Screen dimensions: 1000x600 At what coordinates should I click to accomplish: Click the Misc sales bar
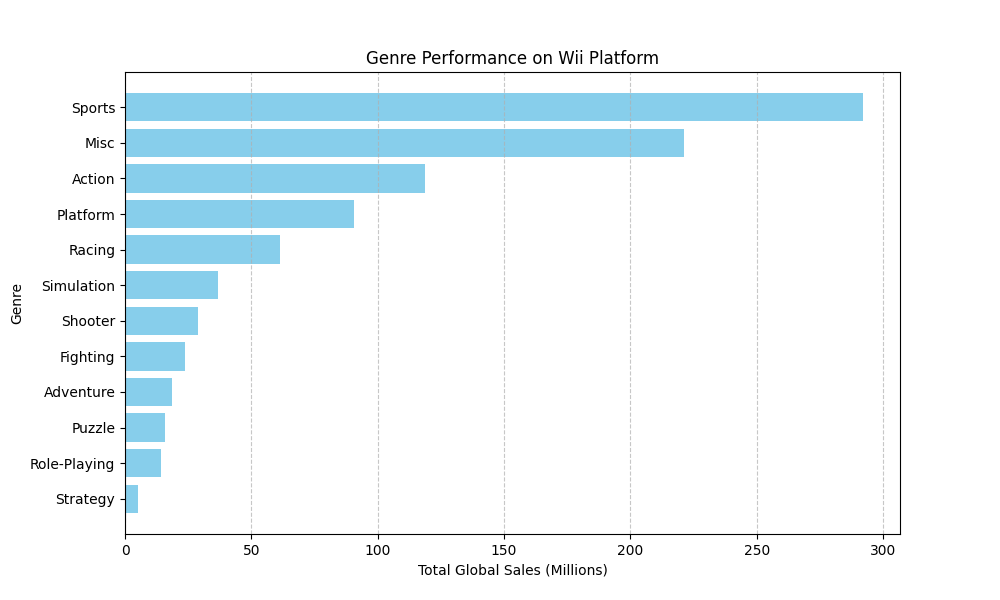pos(404,143)
